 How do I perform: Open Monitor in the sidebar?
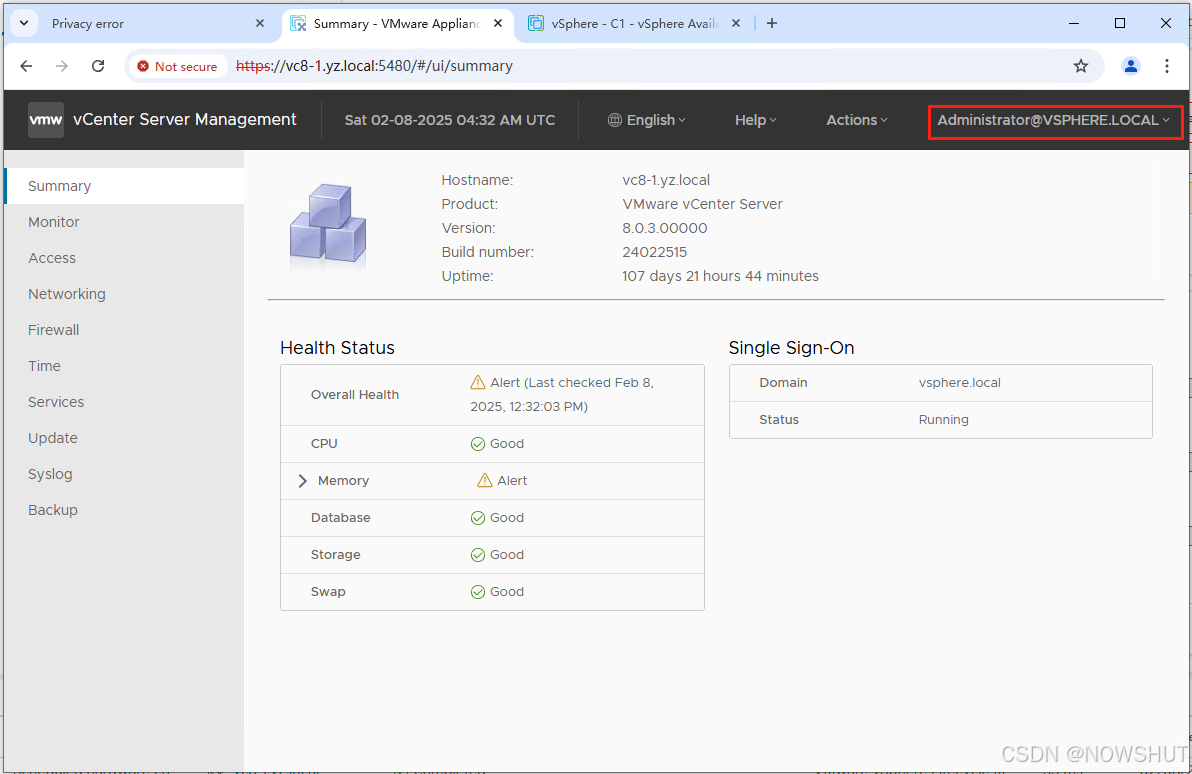click(125, 222)
